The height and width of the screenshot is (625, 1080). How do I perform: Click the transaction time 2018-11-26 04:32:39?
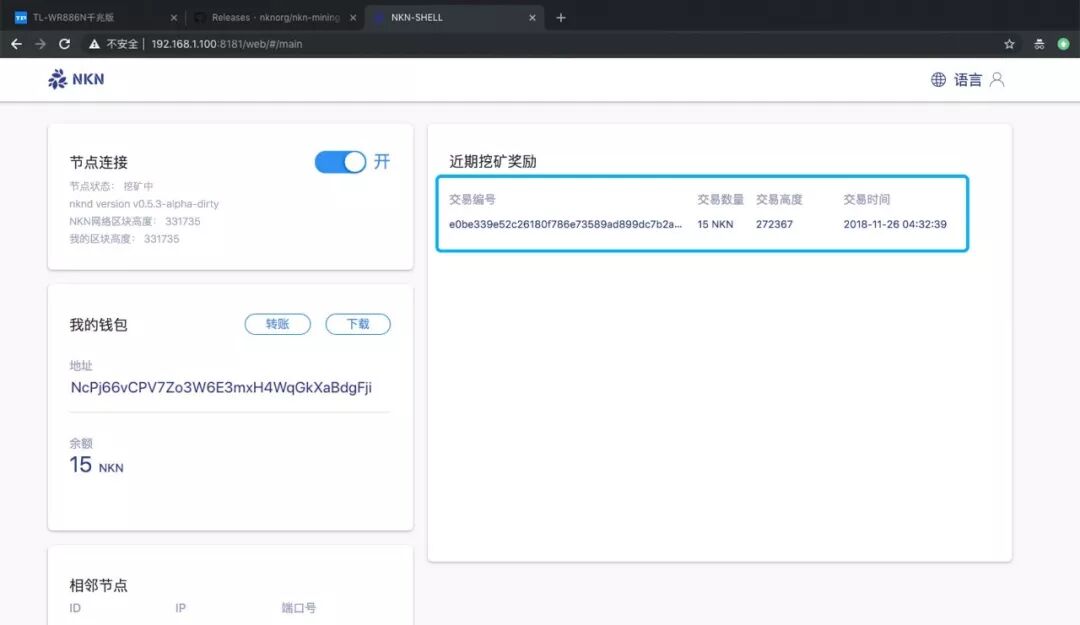(895, 224)
